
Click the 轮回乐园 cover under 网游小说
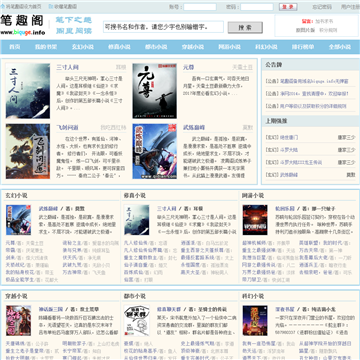coord(255,220)
